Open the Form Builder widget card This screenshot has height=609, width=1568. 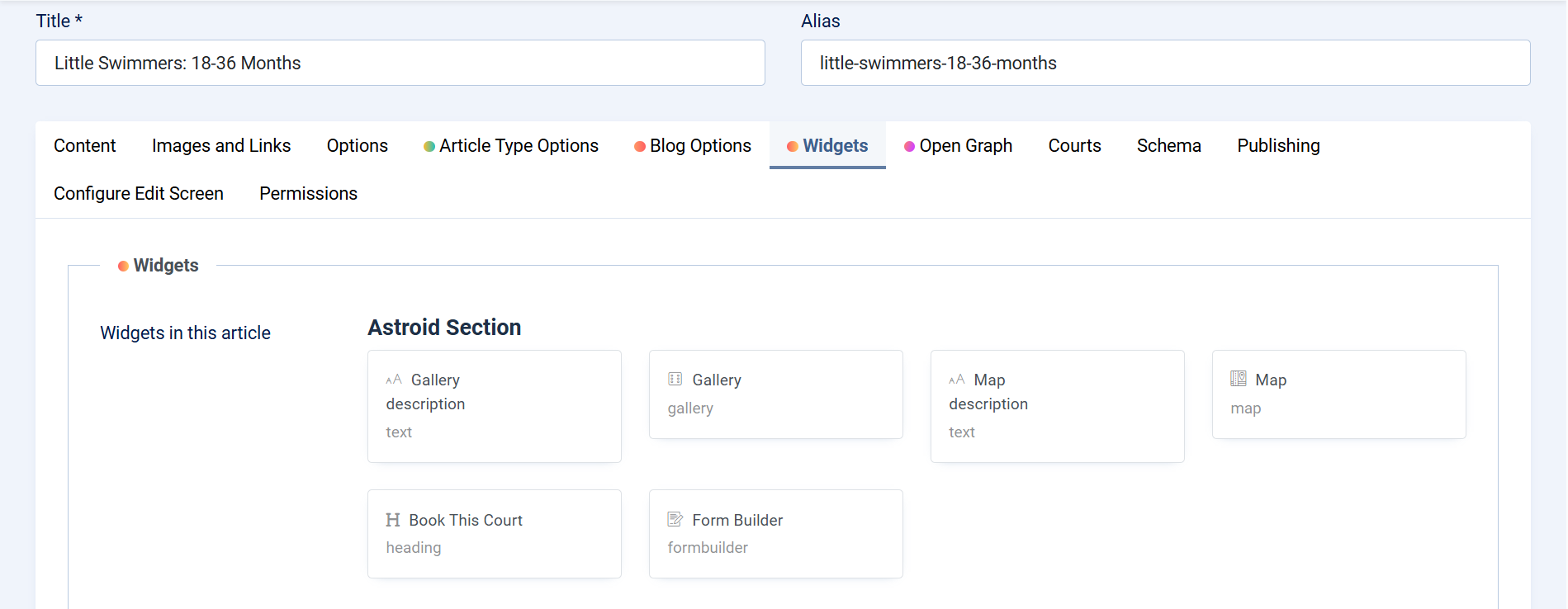coord(776,534)
